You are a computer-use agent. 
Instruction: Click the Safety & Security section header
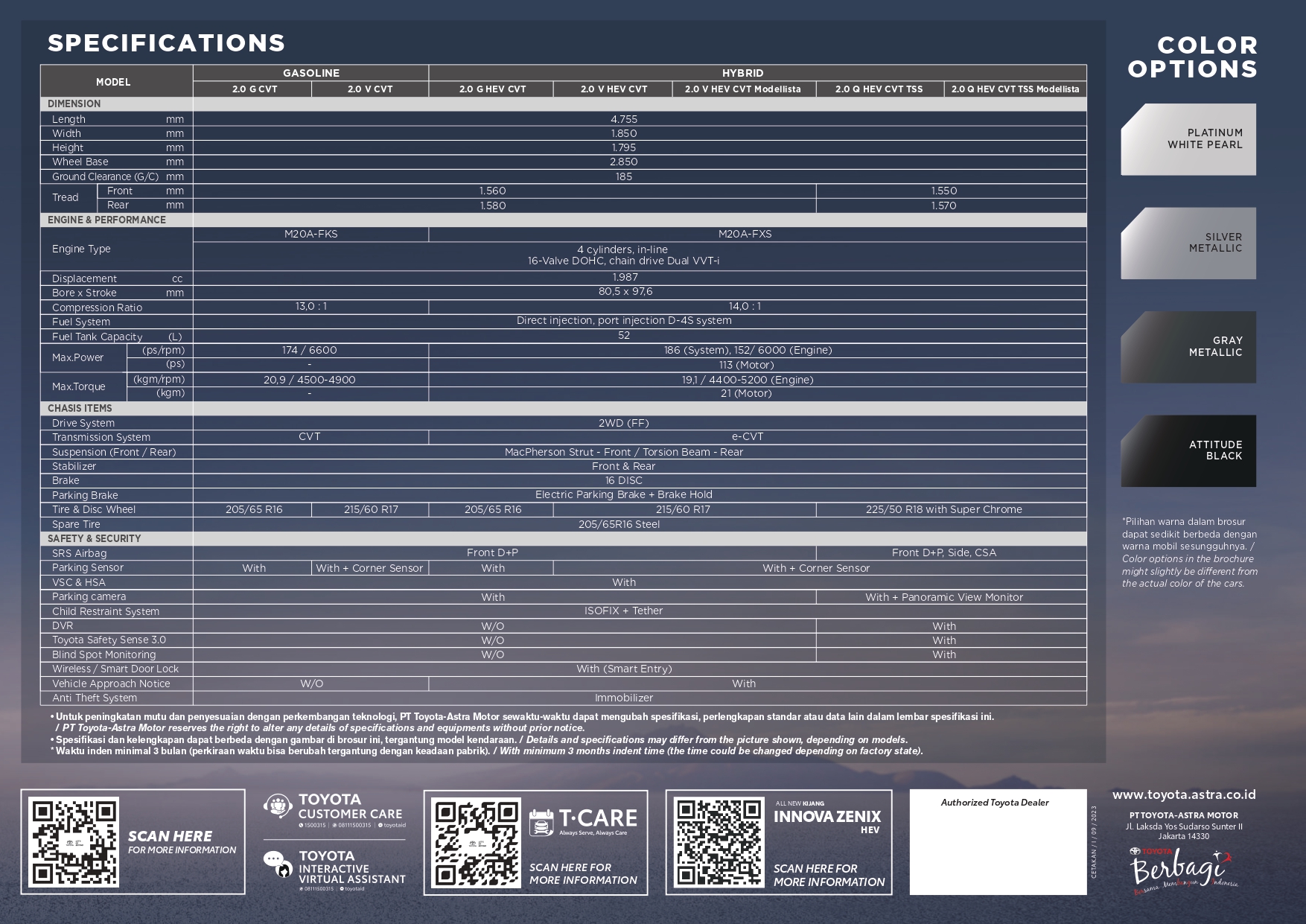coord(94,538)
